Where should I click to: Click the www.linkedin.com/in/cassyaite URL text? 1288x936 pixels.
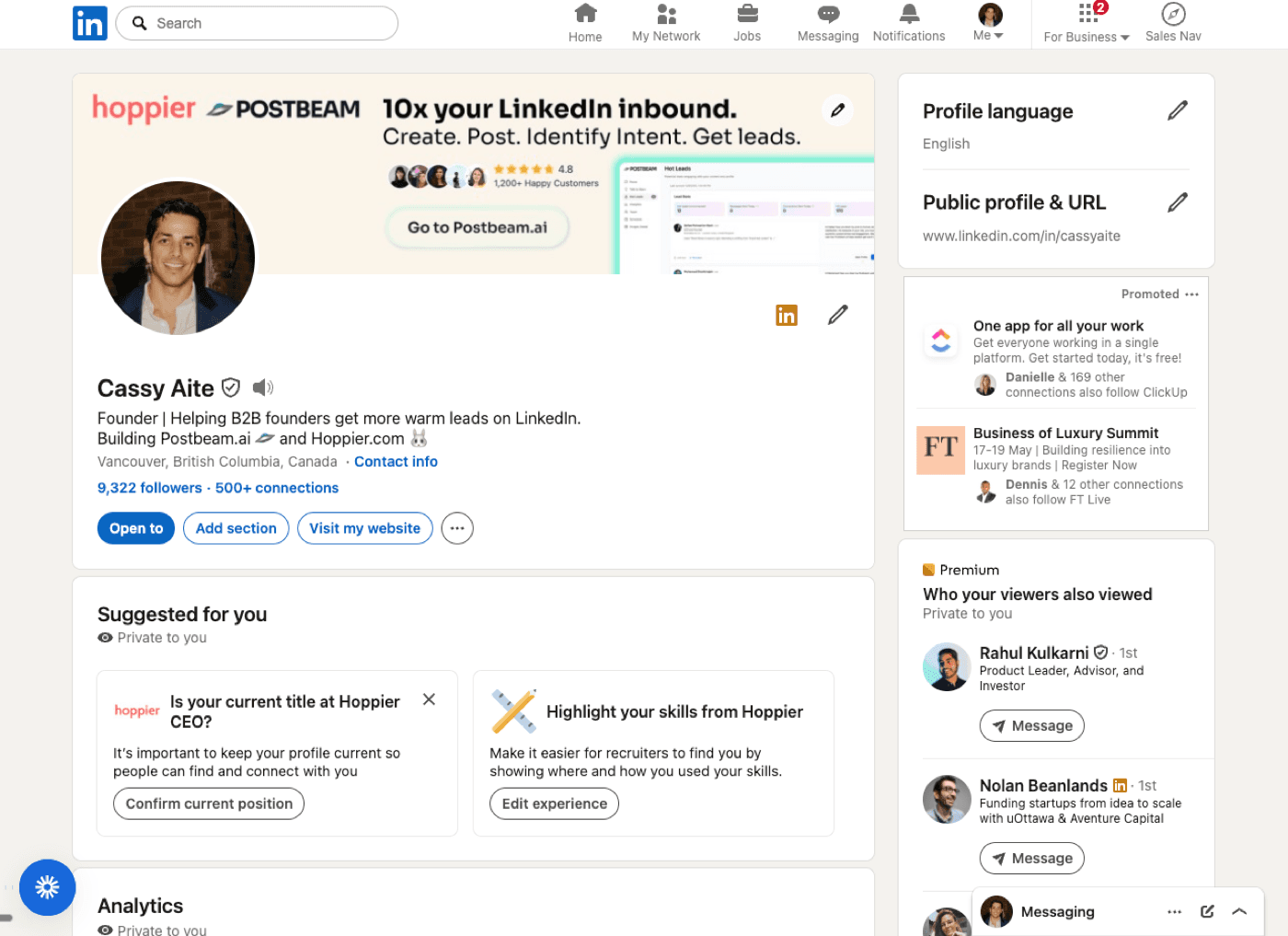tap(1021, 237)
